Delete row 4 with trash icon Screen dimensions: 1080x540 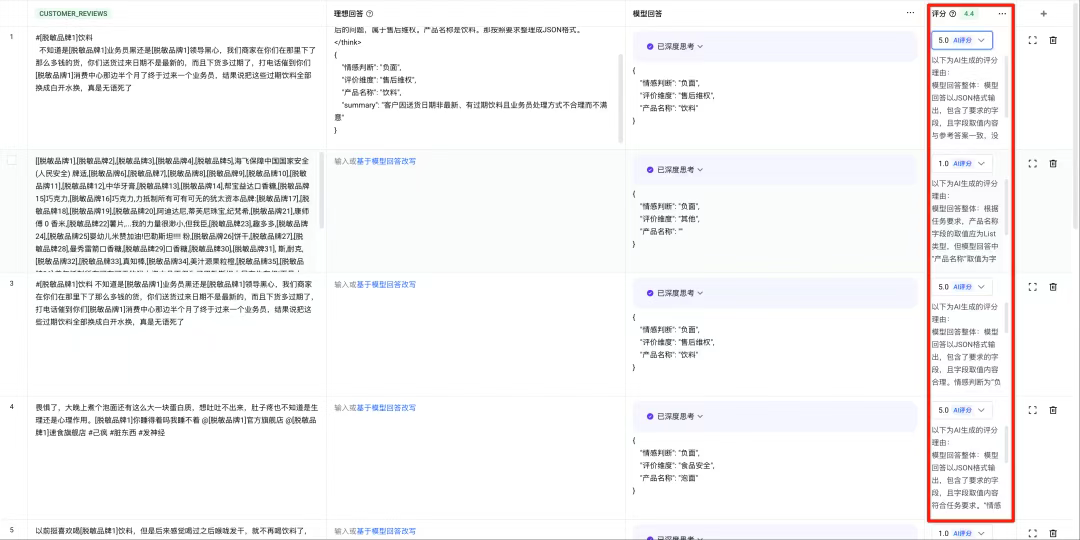coord(1053,410)
